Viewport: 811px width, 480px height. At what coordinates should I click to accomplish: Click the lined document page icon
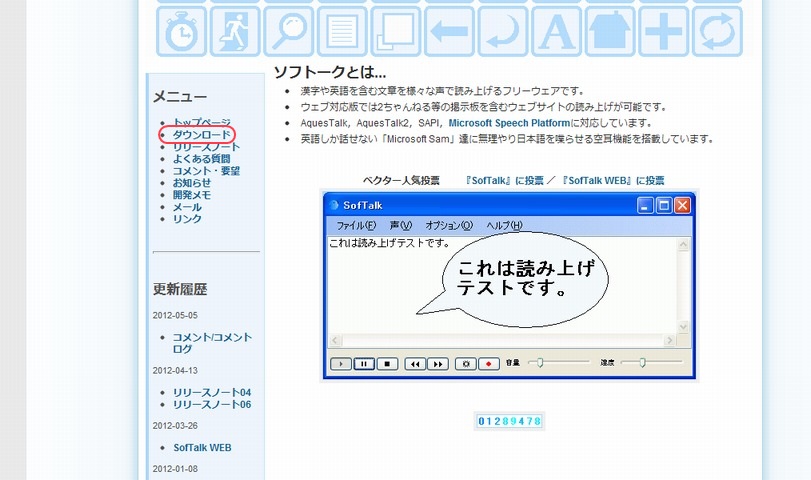point(343,31)
